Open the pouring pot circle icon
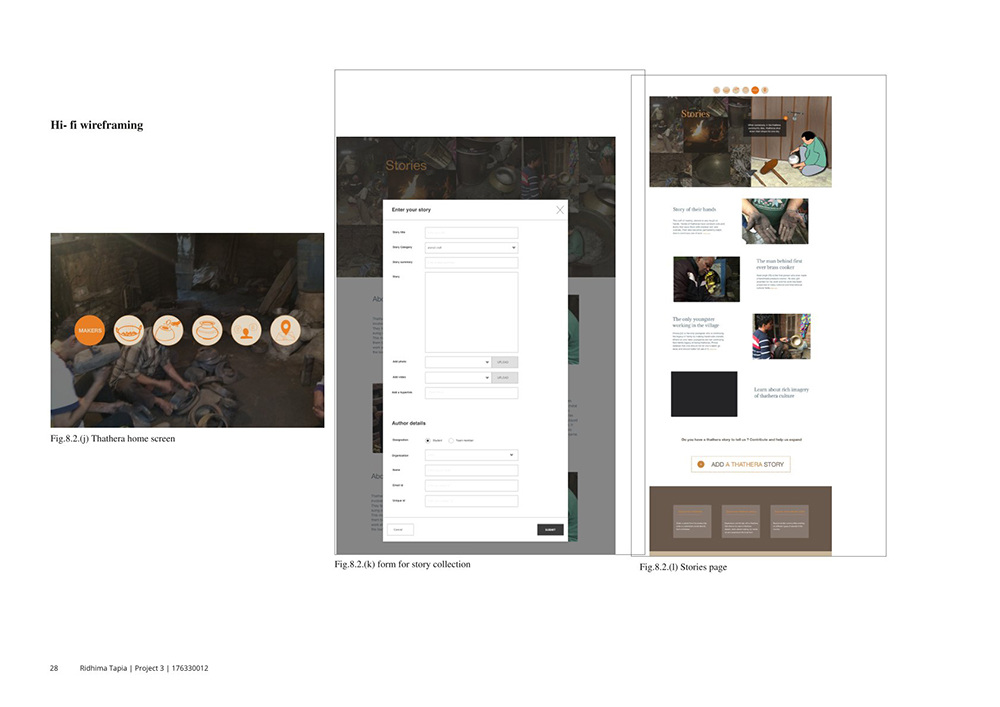This screenshot has height=707, width=1000. [x=168, y=330]
